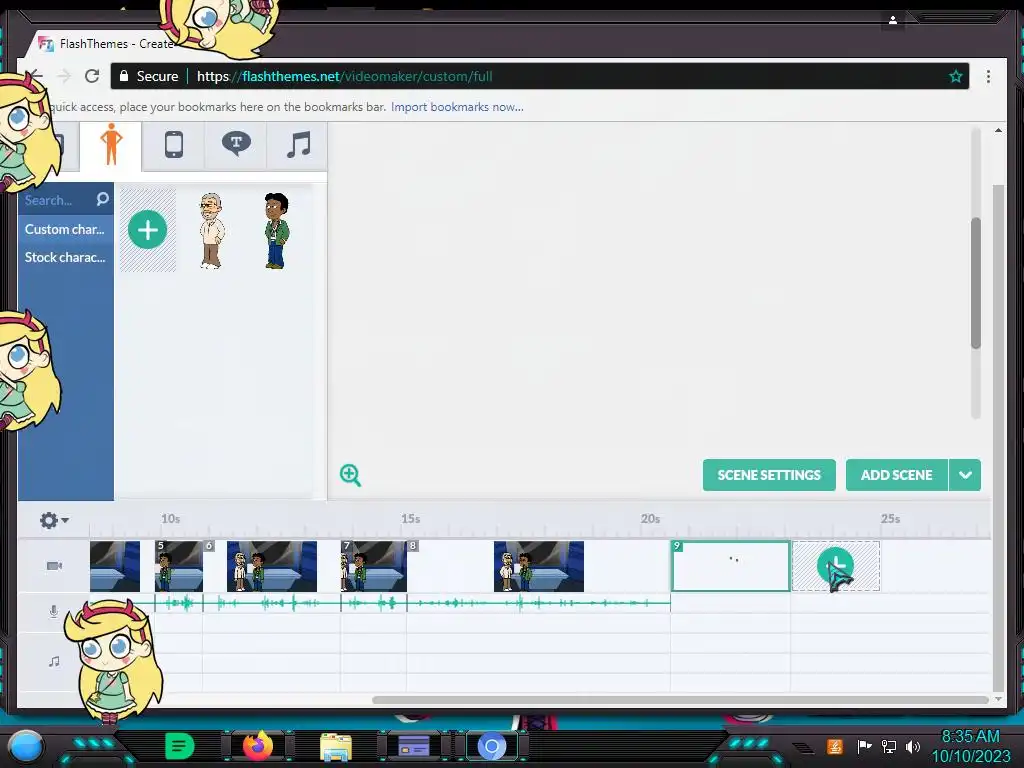This screenshot has width=1024, height=768.
Task: Open Firefox from the taskbar
Action: click(257, 746)
